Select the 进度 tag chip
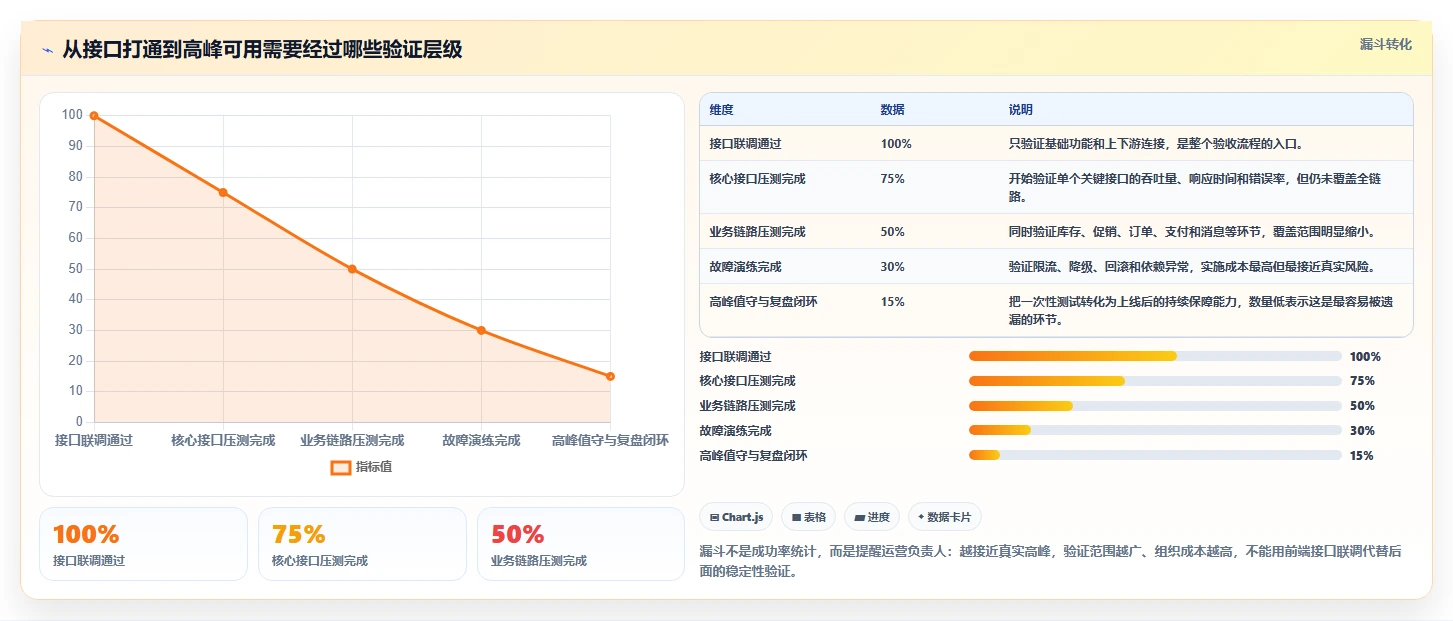Screen dimensions: 1453x621 [x=872, y=517]
